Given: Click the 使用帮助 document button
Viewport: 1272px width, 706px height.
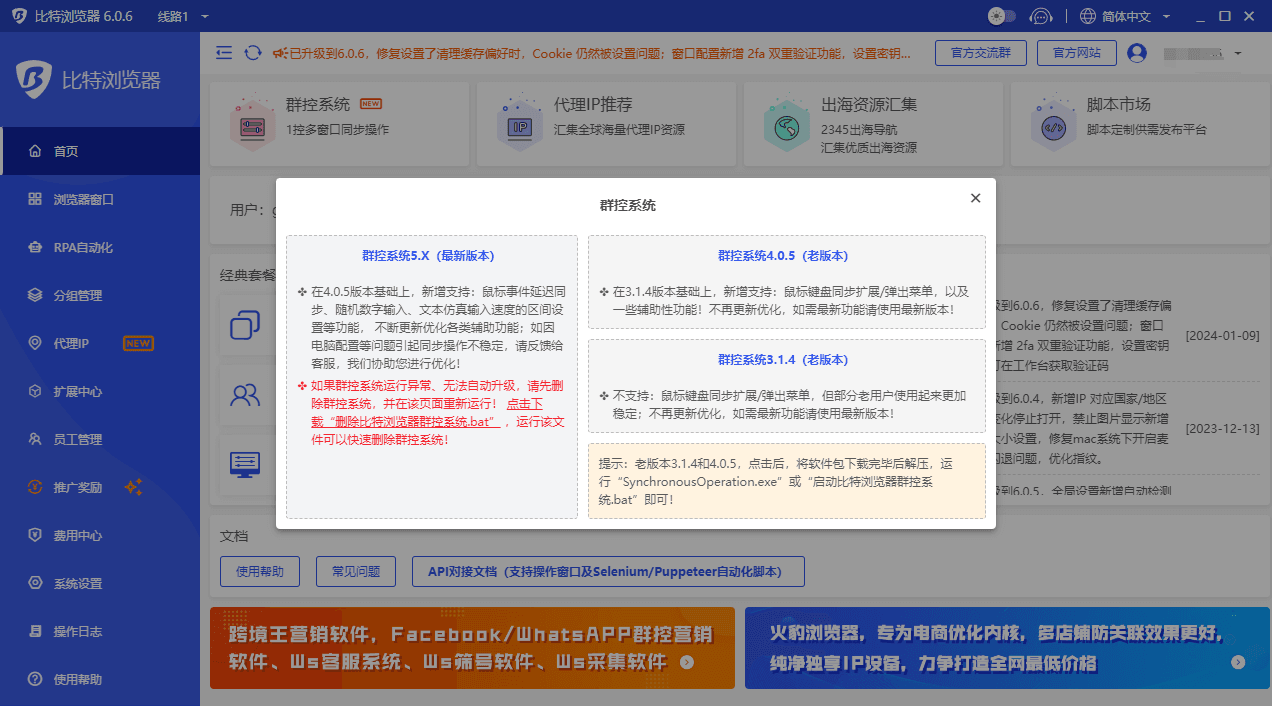Looking at the screenshot, I should click(260, 572).
